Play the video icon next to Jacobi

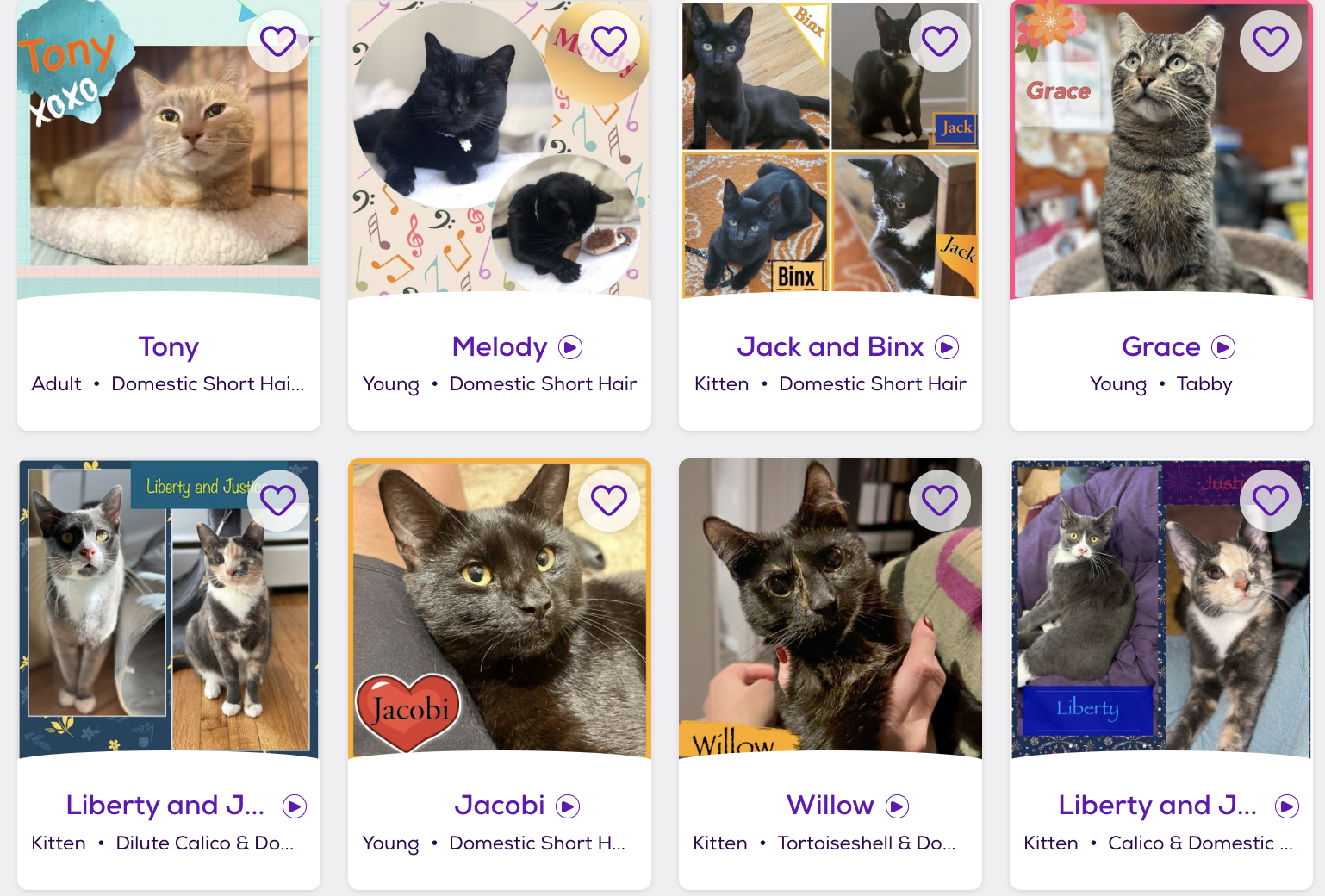(x=568, y=806)
